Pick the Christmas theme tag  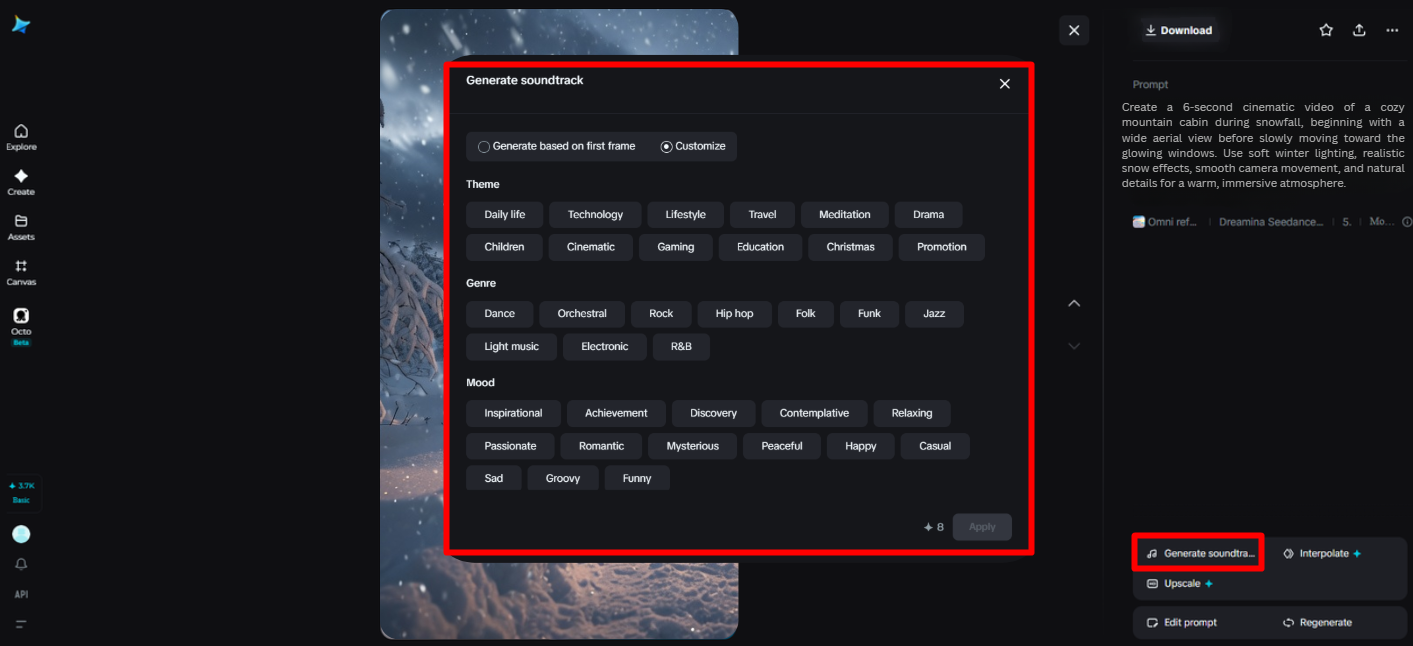(850, 247)
